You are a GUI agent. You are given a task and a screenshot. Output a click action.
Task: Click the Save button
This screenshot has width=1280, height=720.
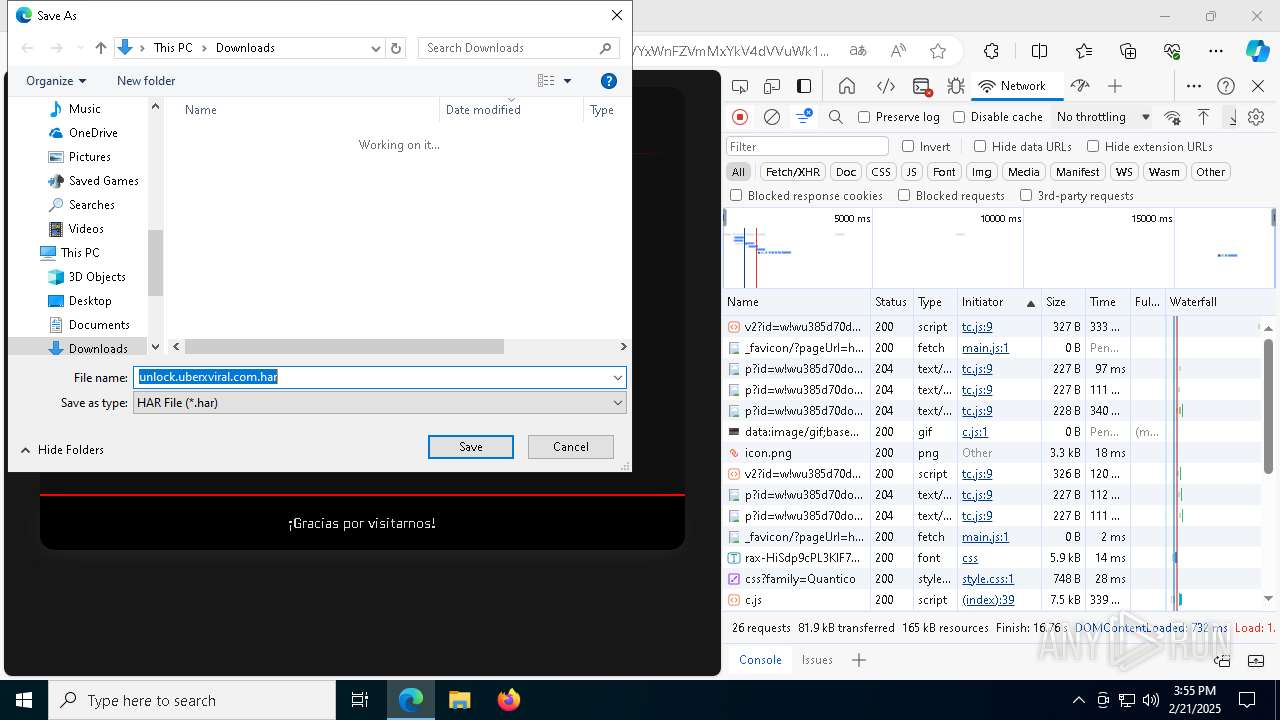point(471,447)
